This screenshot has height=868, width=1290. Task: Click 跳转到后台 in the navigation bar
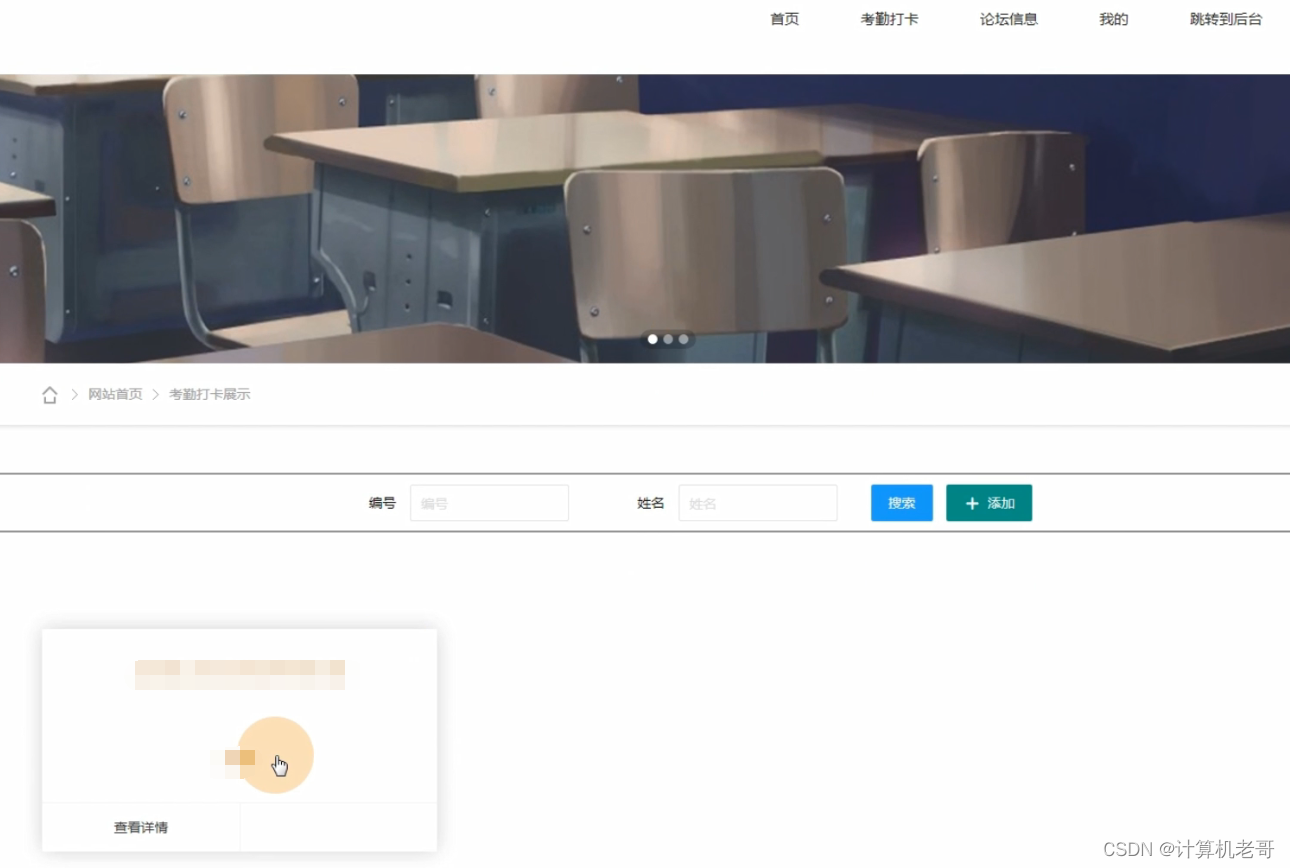[x=1226, y=18]
